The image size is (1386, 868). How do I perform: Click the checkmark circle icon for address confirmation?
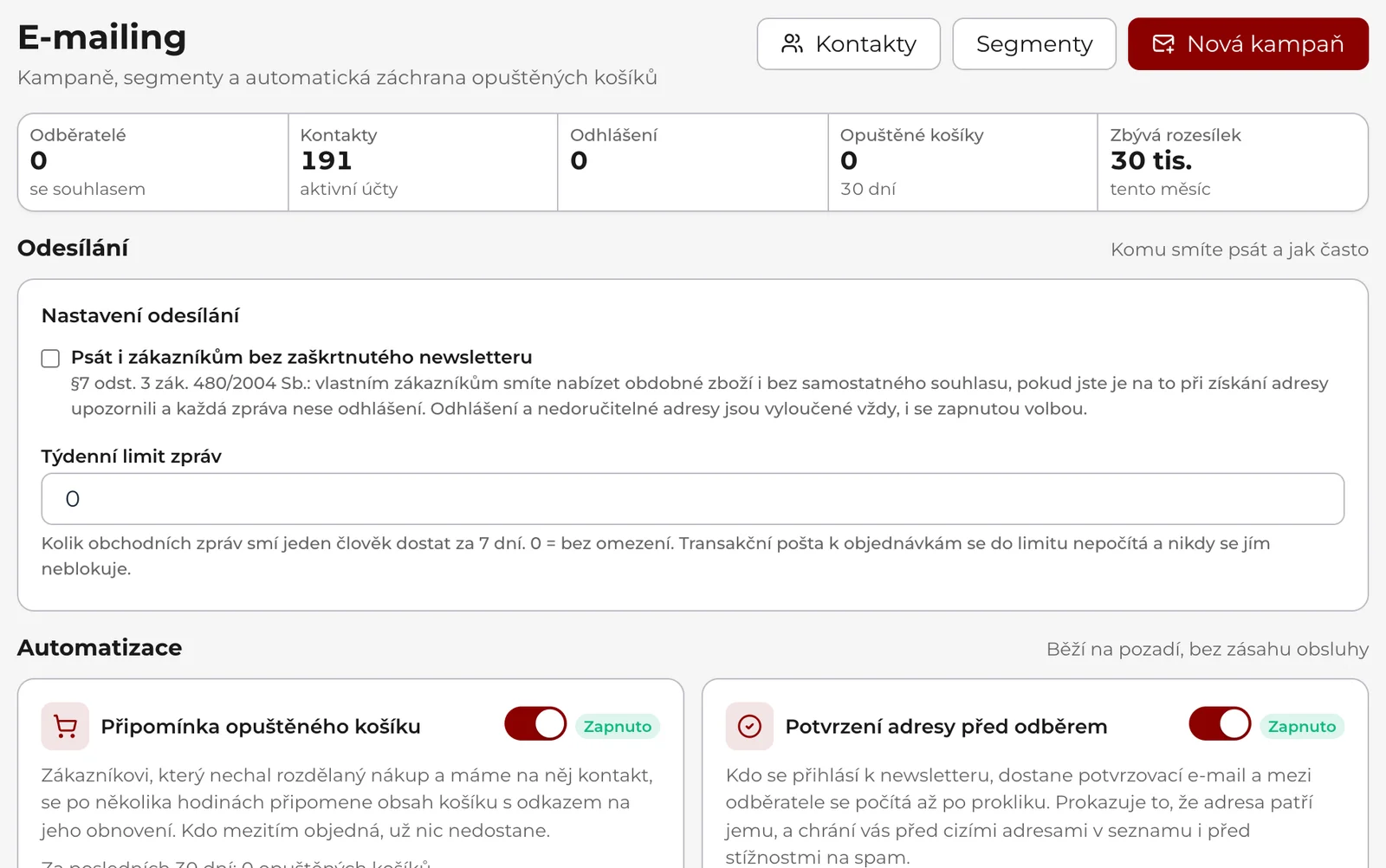click(749, 726)
